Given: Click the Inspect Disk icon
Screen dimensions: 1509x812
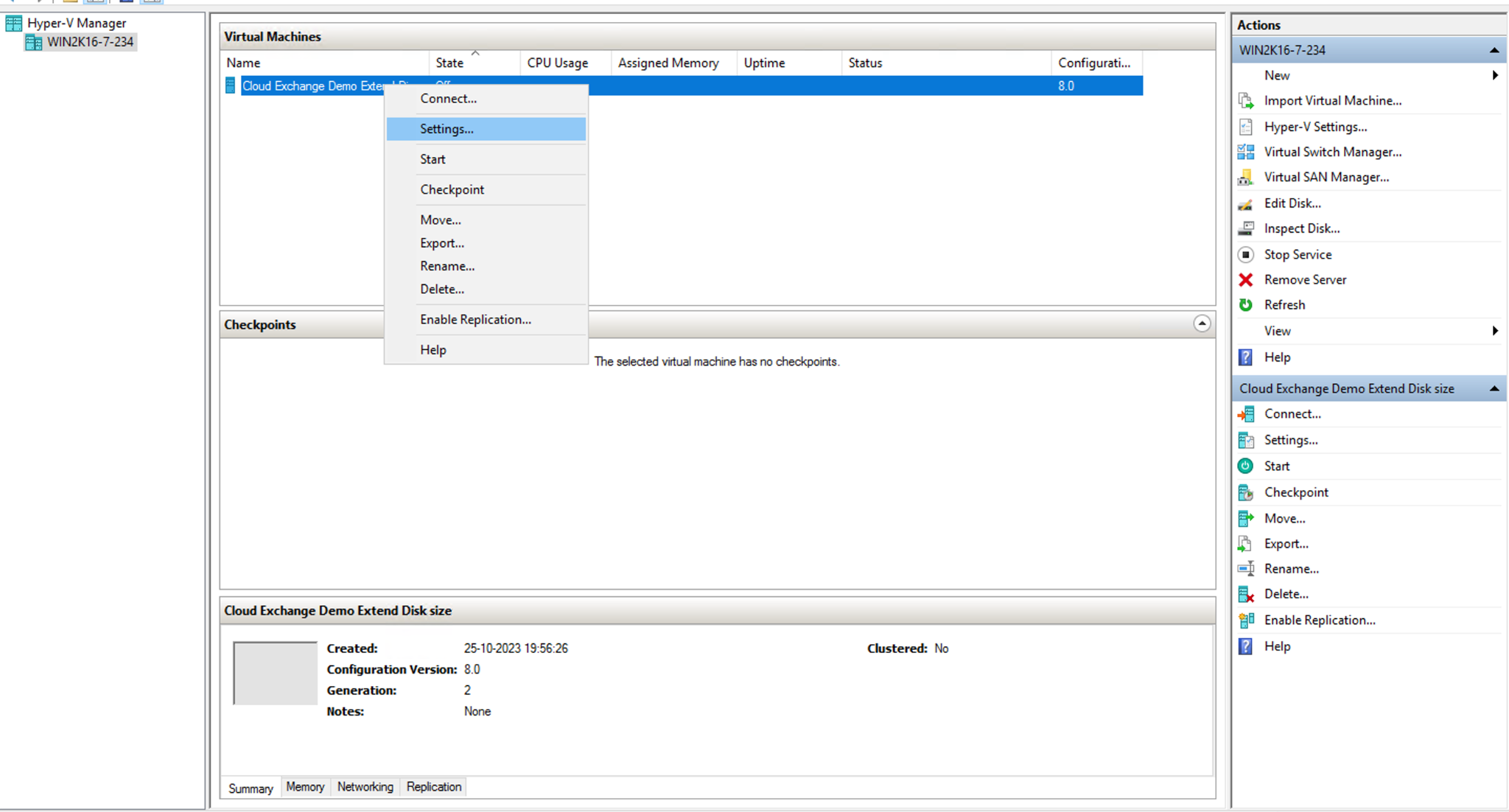Looking at the screenshot, I should click(x=1246, y=228).
